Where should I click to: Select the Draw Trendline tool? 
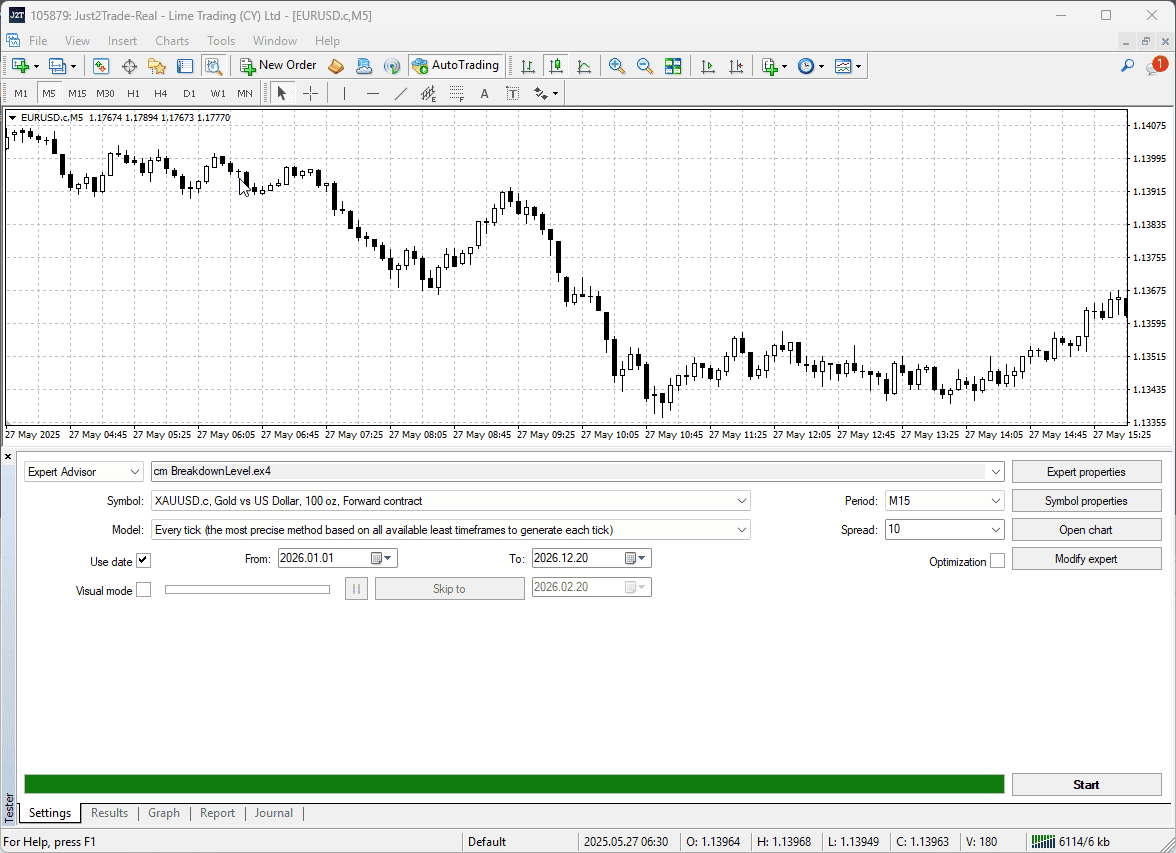tap(401, 93)
